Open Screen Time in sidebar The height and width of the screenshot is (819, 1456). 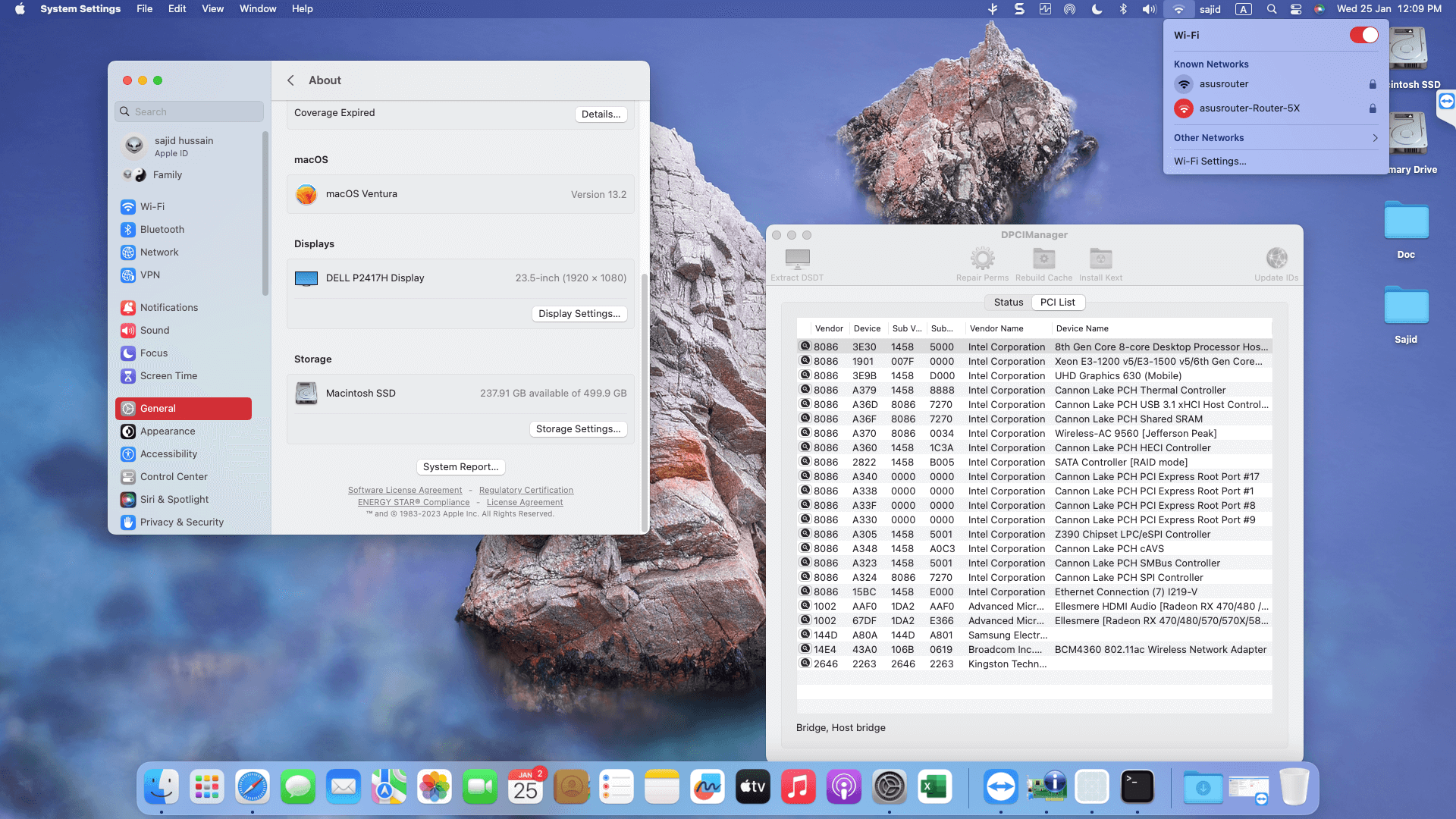pos(184,375)
